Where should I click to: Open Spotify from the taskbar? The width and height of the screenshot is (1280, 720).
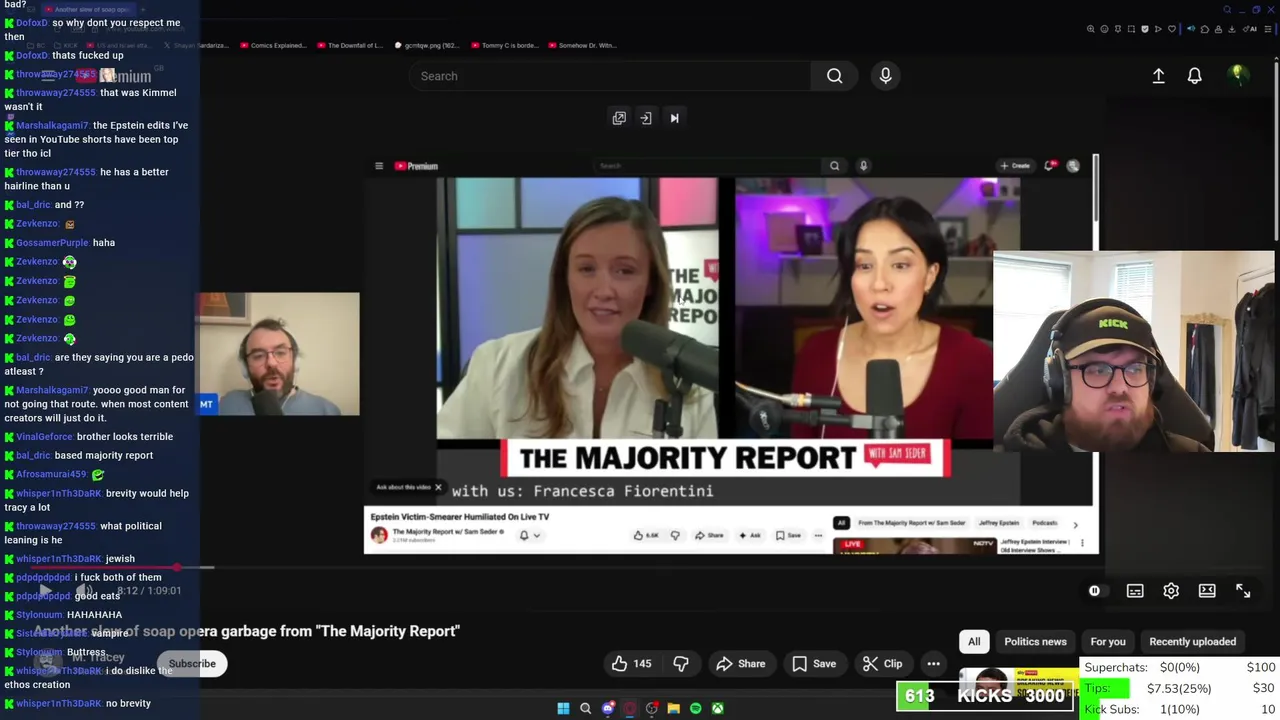696,708
